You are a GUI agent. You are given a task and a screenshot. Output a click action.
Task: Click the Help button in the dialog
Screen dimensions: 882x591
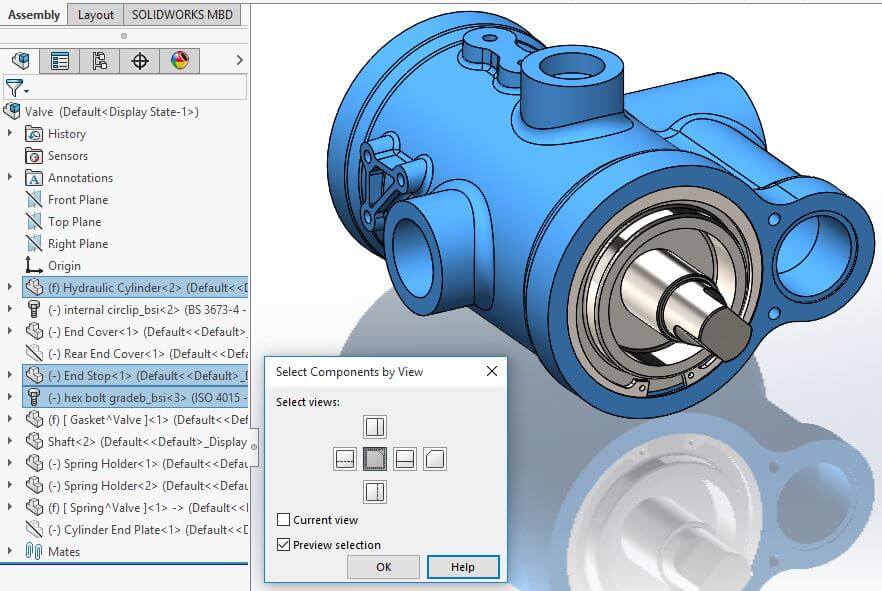pyautogui.click(x=463, y=567)
